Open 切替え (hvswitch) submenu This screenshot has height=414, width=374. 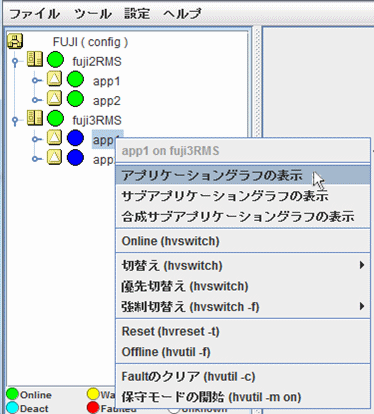coord(243,266)
